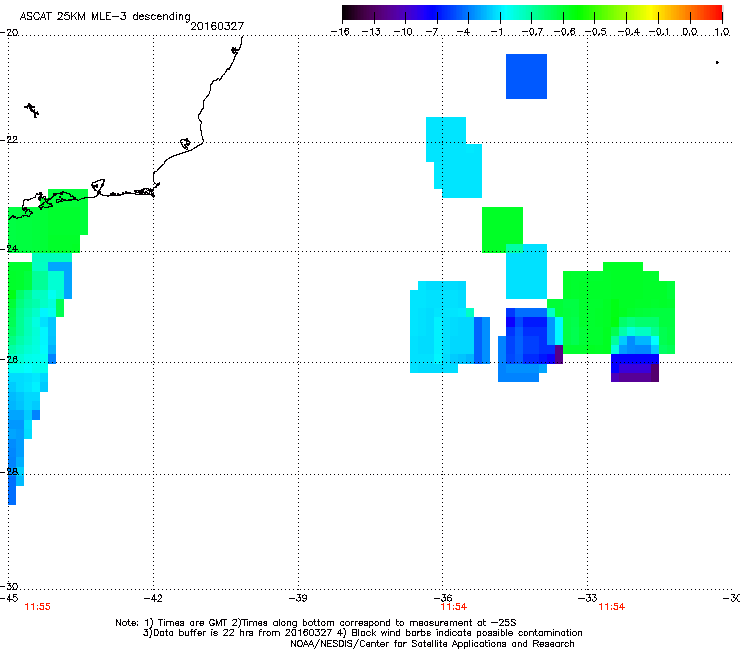
Task: Click the black end of the color bar
Action: tap(349, 12)
